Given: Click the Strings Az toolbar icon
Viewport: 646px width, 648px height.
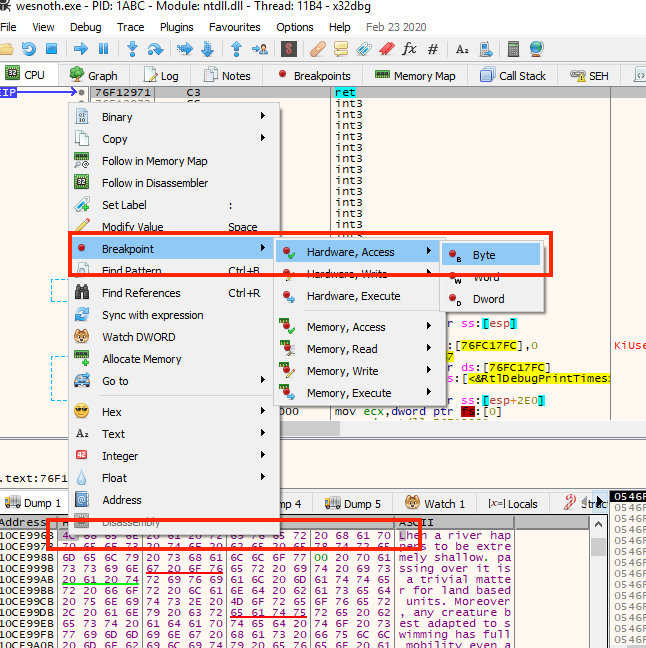Looking at the screenshot, I should click(462, 50).
